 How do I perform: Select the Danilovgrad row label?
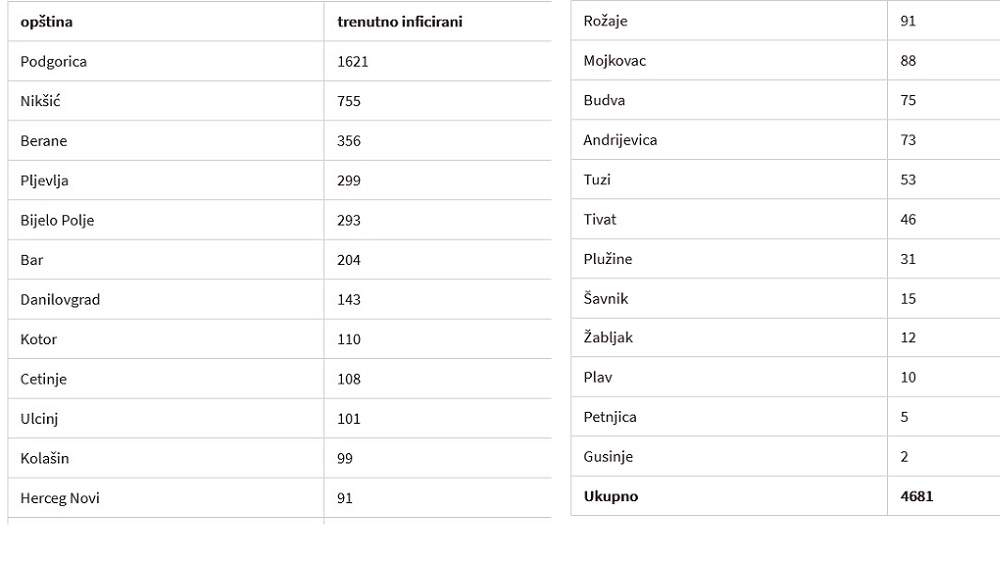[60, 299]
